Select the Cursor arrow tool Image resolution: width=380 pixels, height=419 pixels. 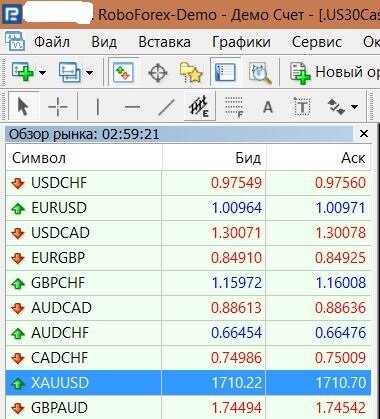[x=23, y=107]
